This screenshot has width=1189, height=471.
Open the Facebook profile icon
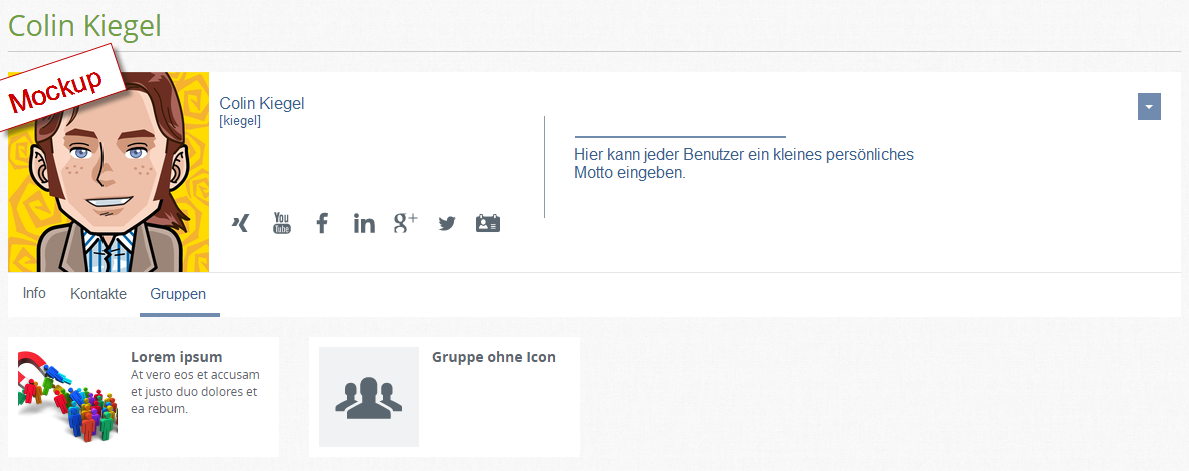(x=322, y=223)
